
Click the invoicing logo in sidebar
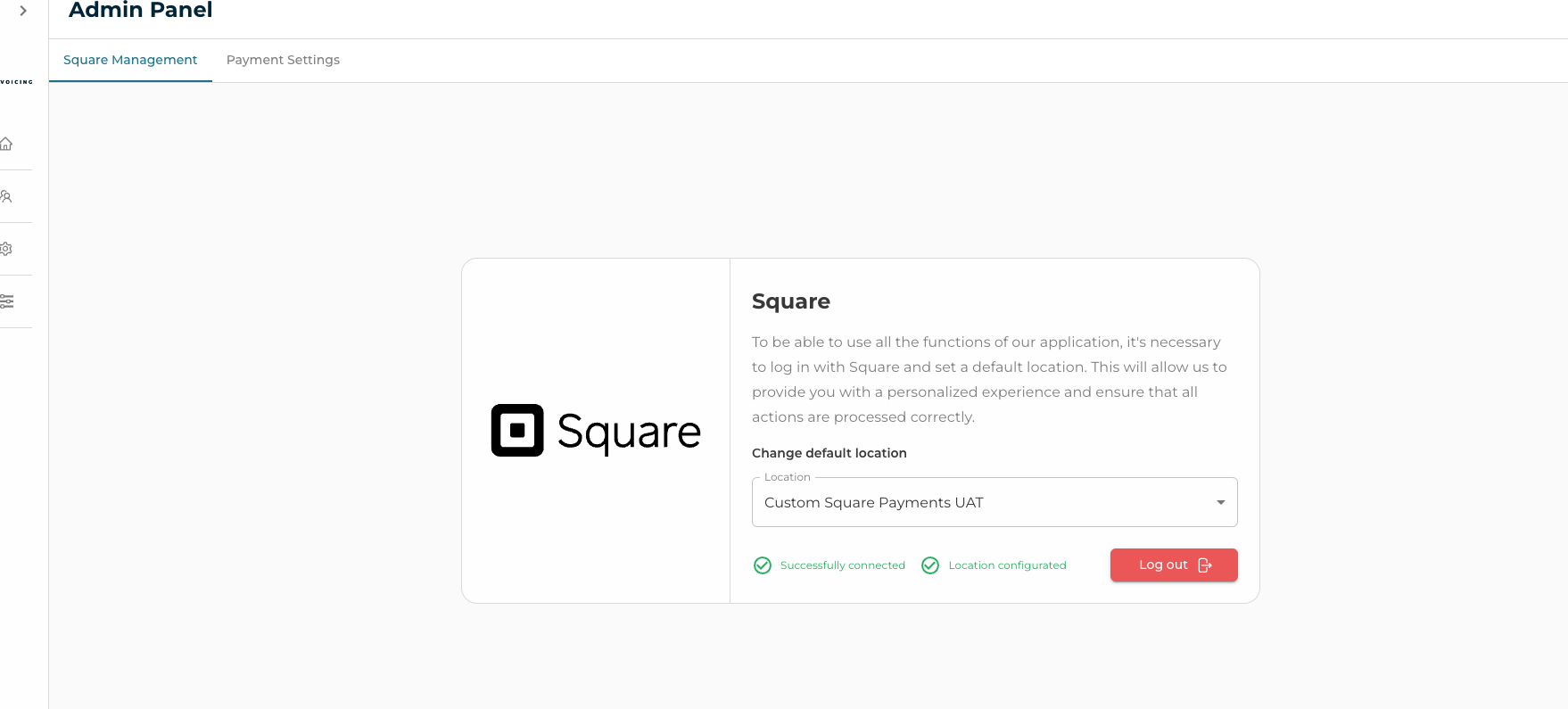pyautogui.click(x=16, y=82)
